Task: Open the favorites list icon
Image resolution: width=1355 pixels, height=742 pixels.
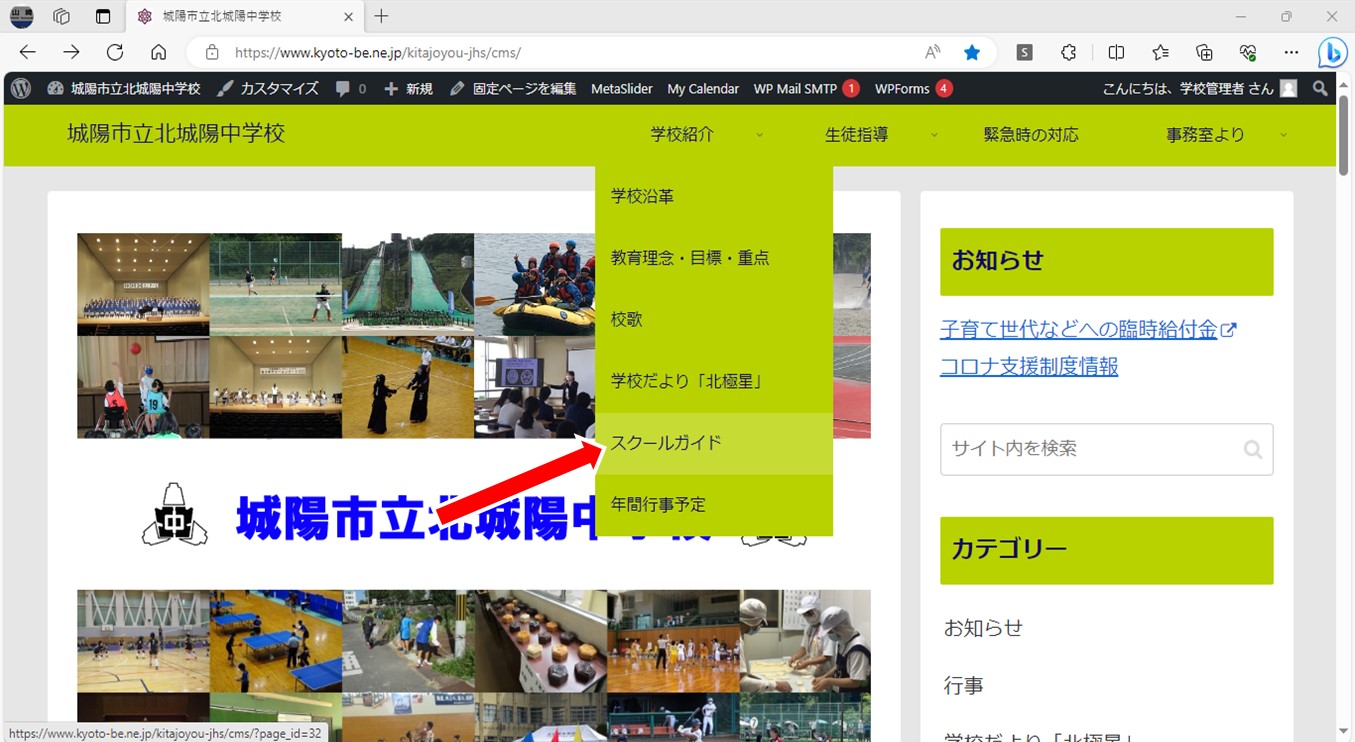Action: pos(1160,52)
